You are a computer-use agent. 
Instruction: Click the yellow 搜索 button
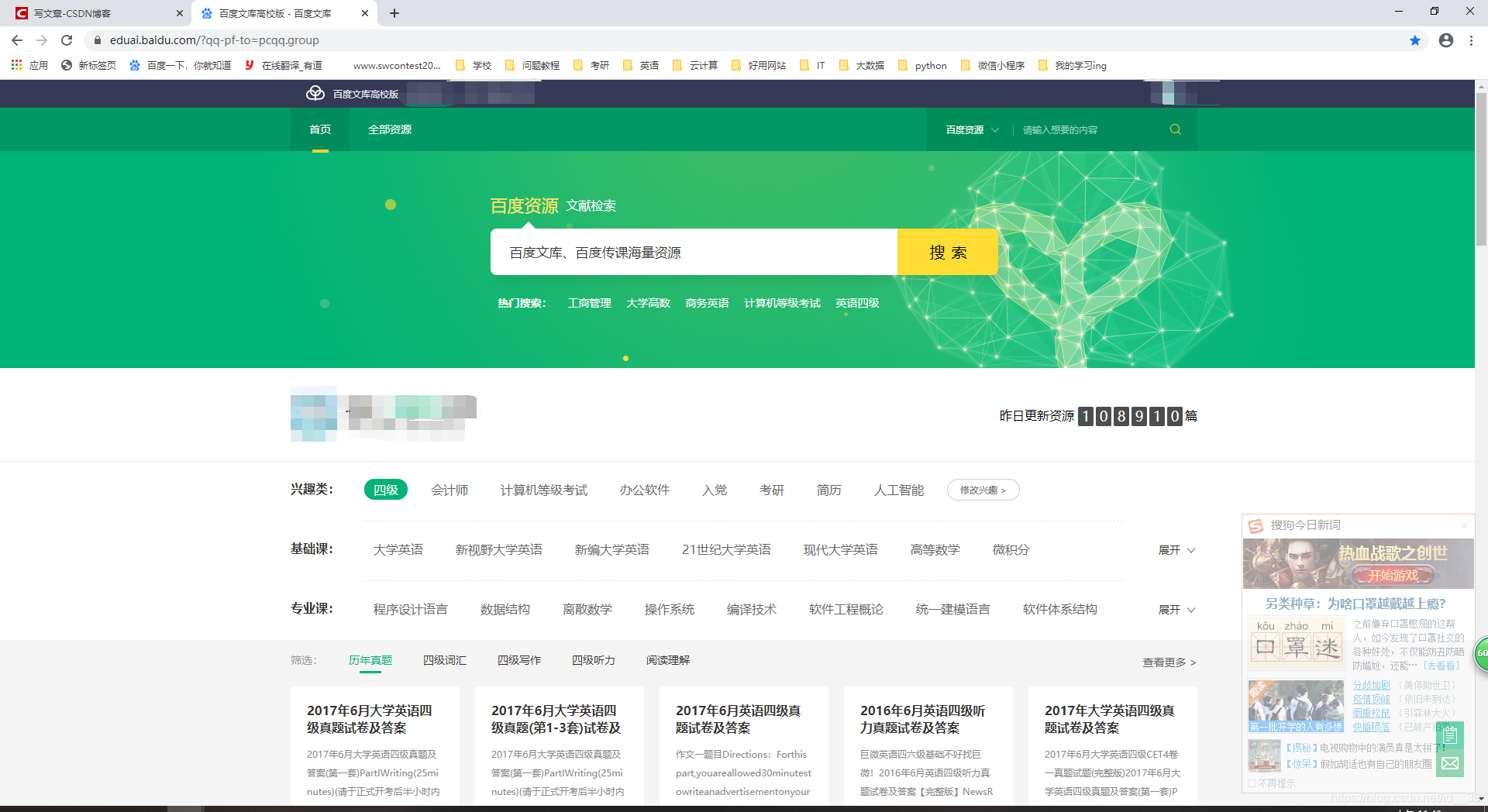point(947,252)
